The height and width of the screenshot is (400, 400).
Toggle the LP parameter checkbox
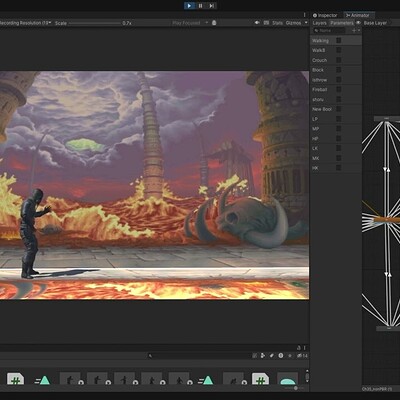[338, 119]
